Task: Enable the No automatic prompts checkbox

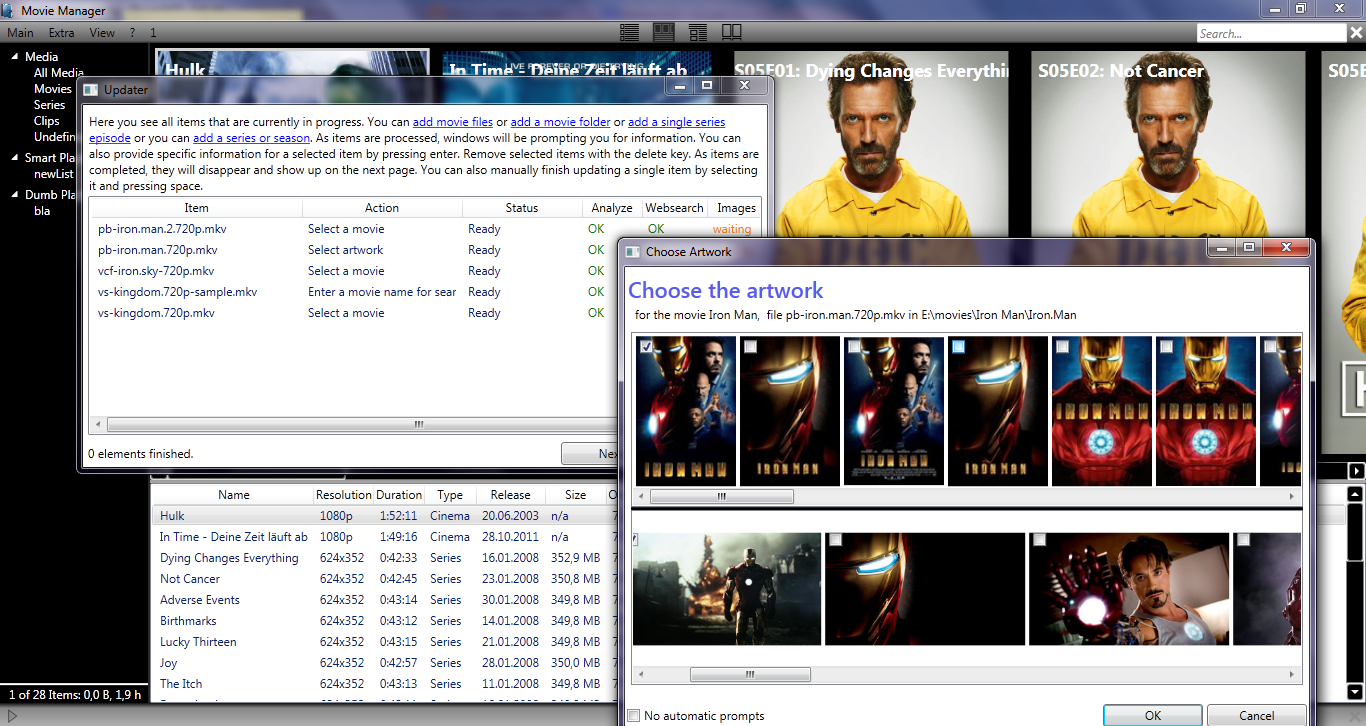Action: [x=634, y=716]
